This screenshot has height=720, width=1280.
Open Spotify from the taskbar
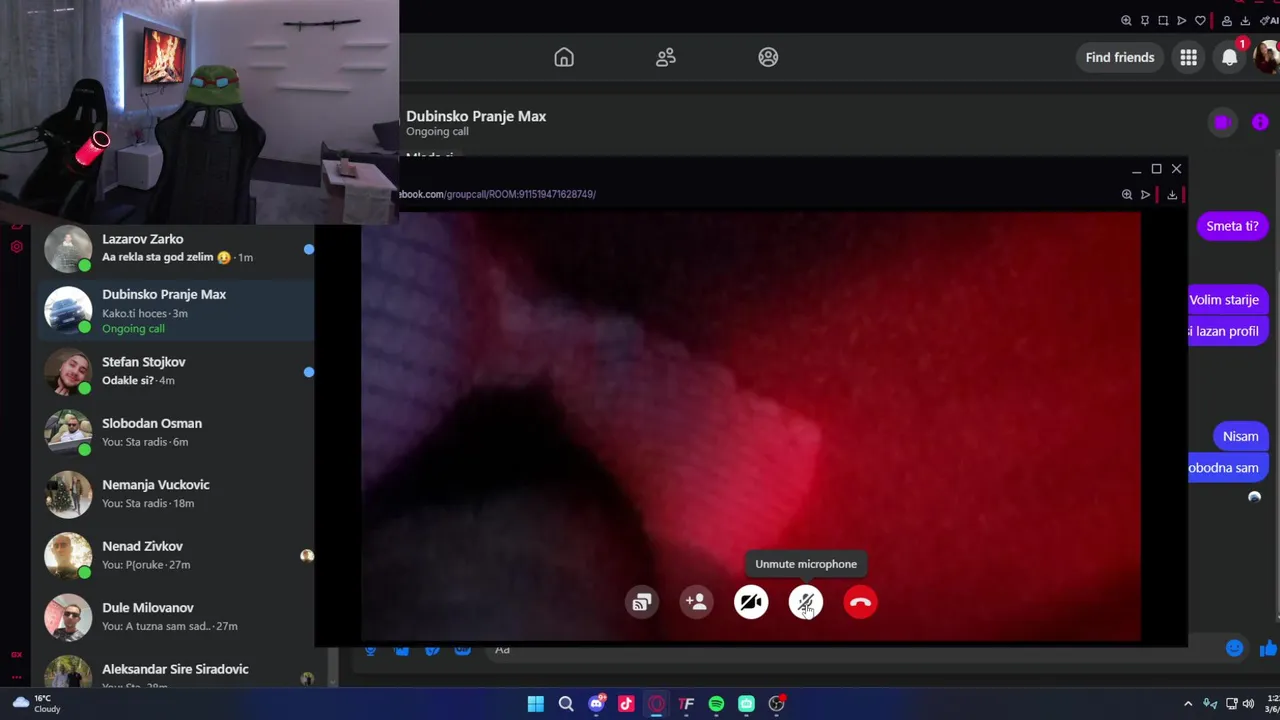point(716,704)
